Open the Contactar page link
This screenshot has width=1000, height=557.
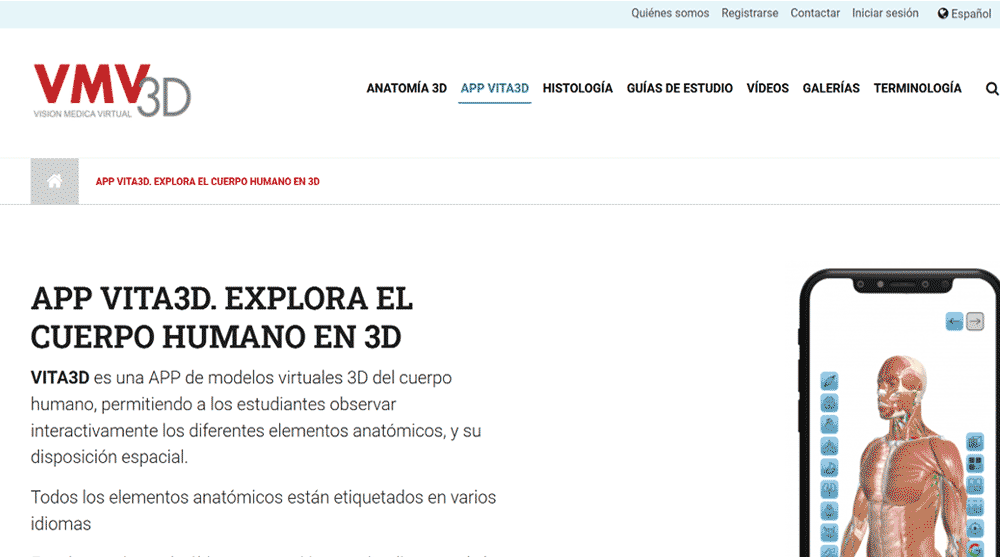click(814, 13)
